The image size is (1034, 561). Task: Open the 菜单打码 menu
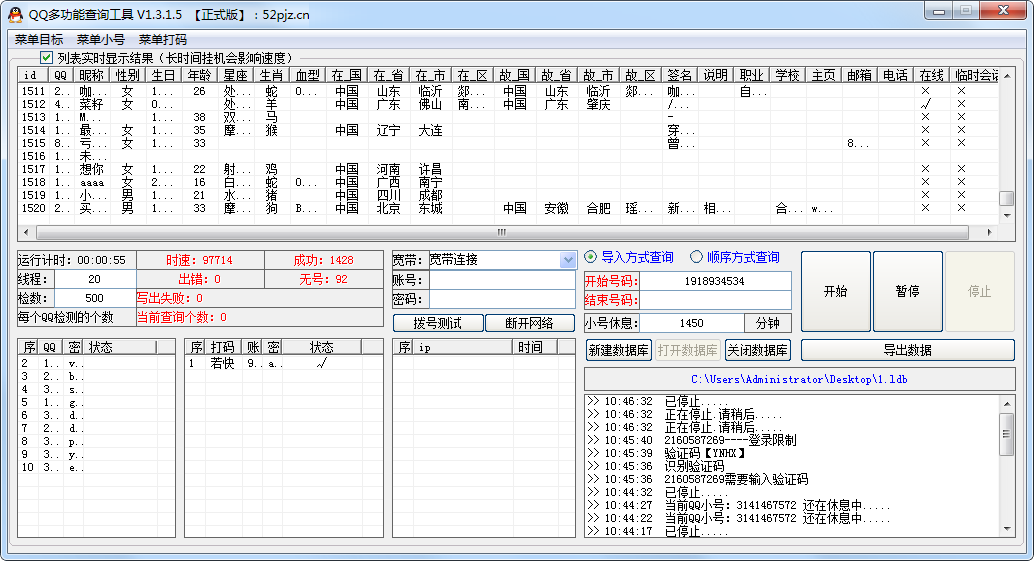[163, 40]
